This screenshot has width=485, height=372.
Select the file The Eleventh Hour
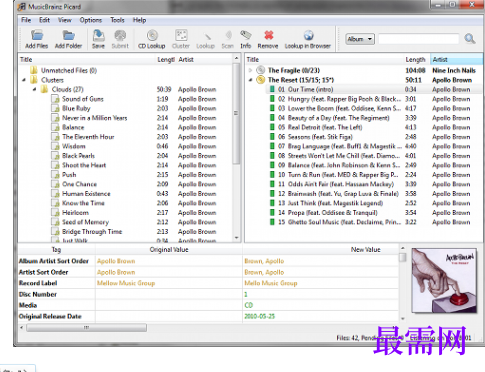point(88,137)
